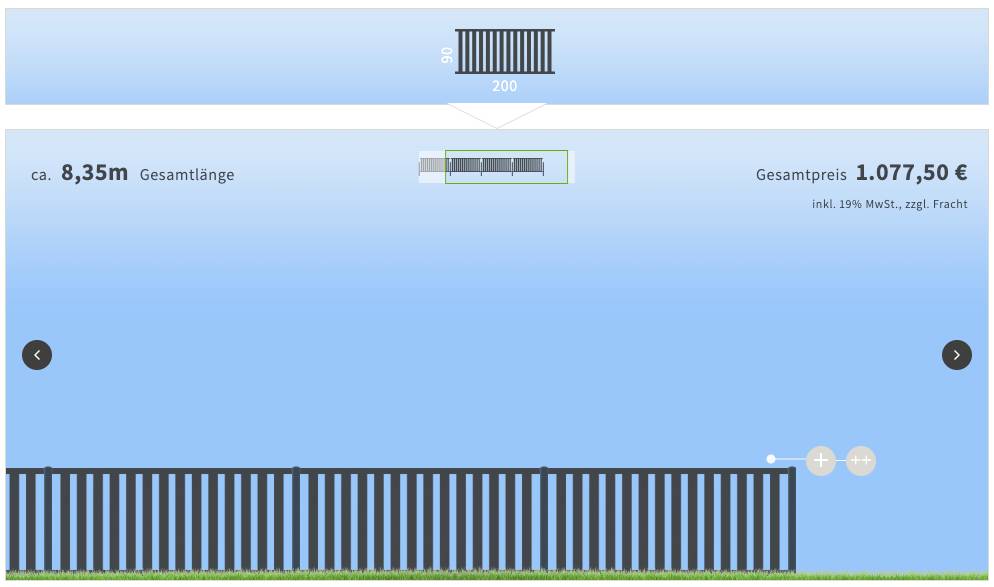This screenshot has width=994, height=587.
Task: Select the fence element preview in the top panel
Action: 505,51
